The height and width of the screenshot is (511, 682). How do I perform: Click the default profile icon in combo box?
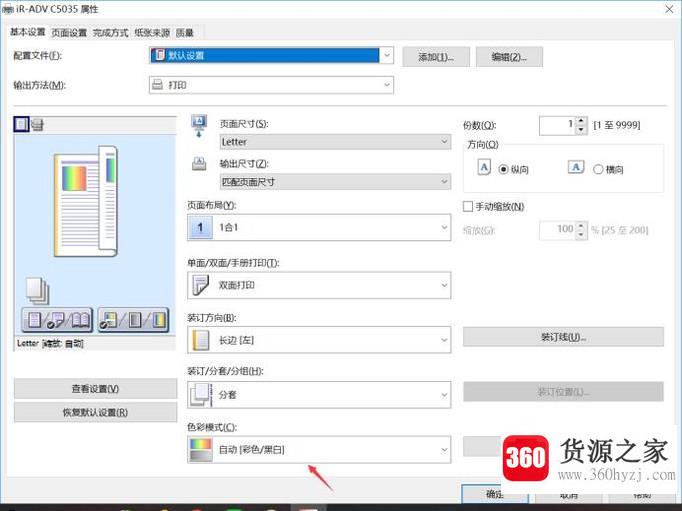tap(159, 55)
